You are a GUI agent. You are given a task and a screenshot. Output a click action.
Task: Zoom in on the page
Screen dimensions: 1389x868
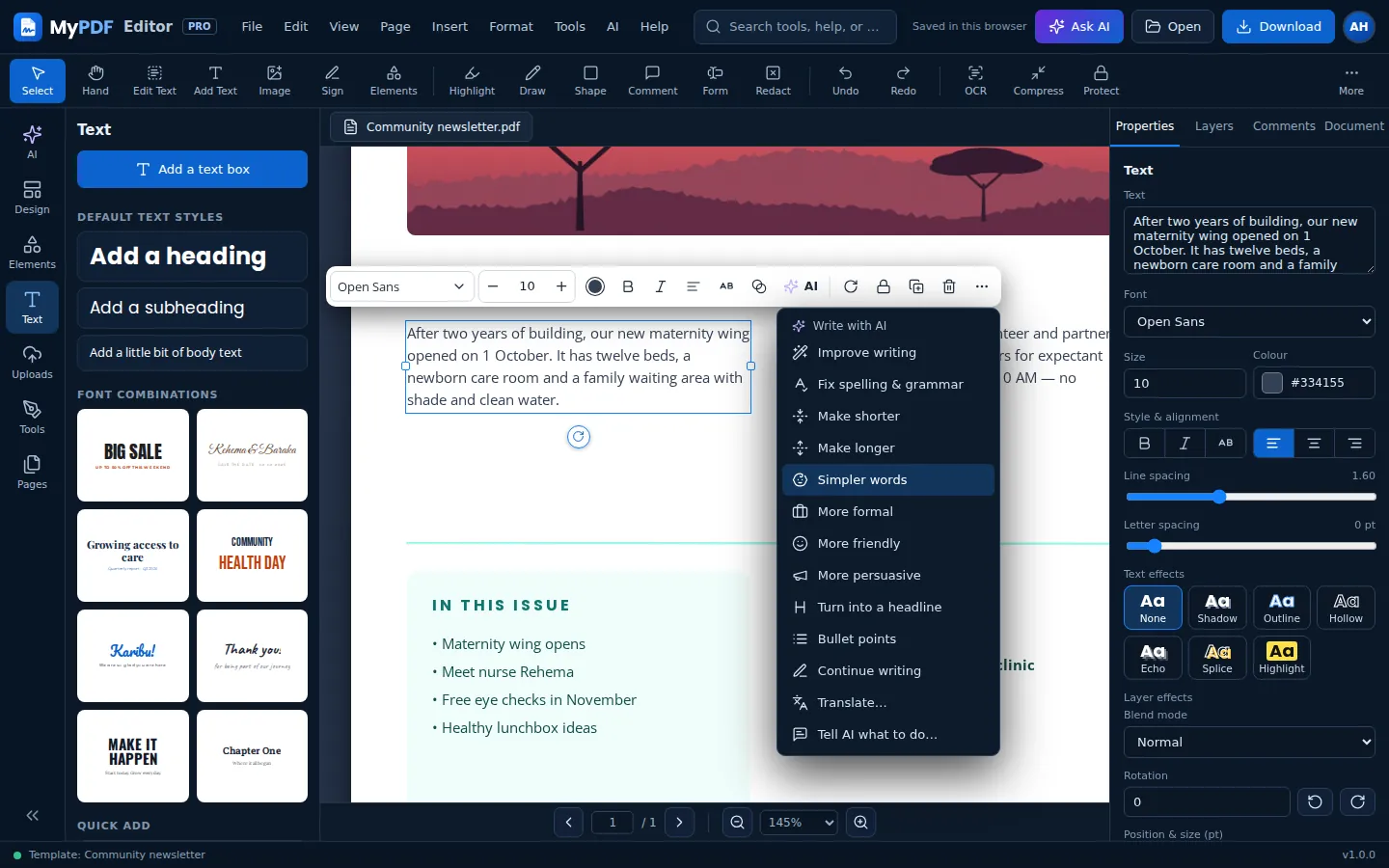tap(860, 823)
